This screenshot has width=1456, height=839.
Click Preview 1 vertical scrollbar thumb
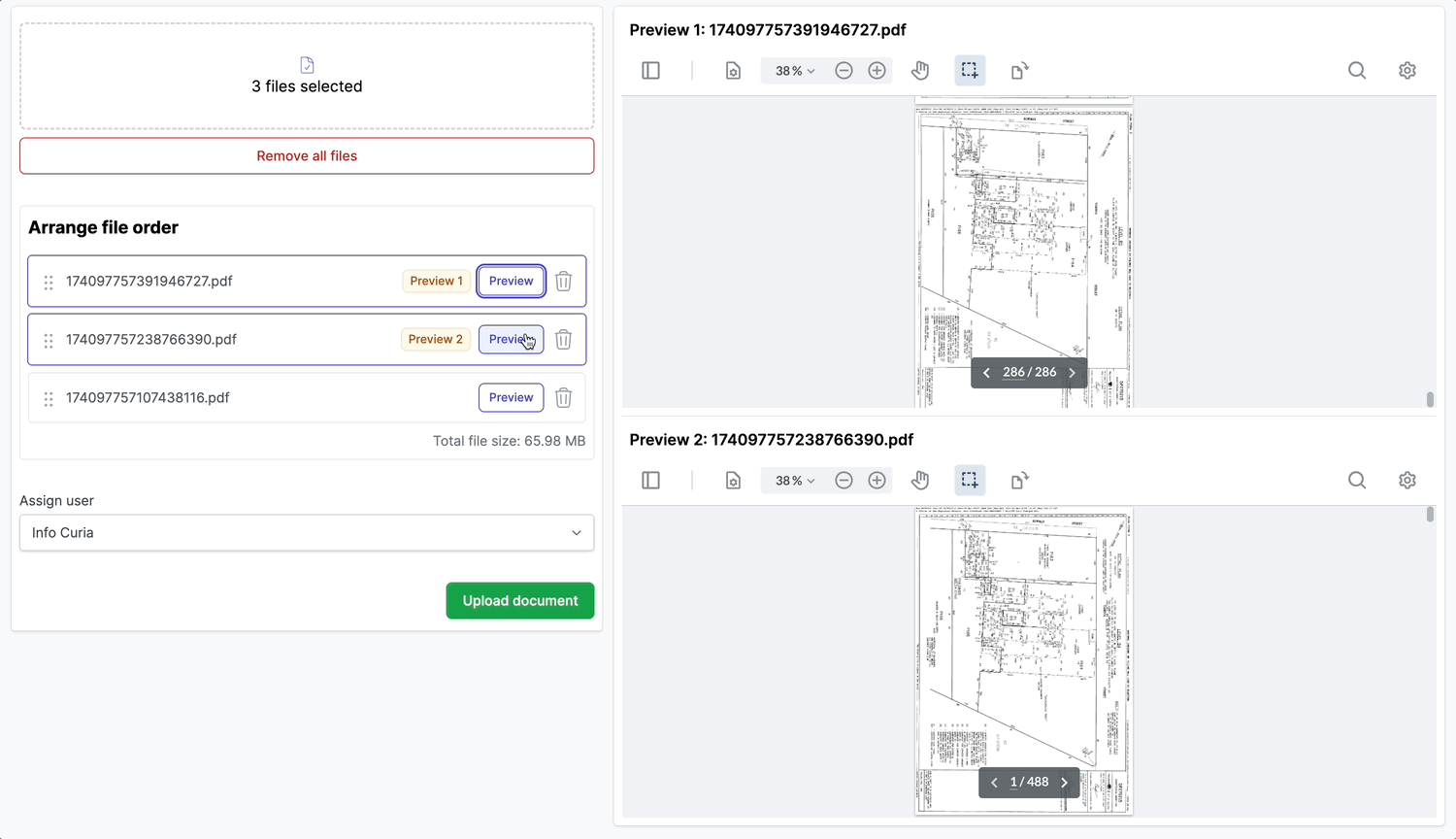tap(1430, 399)
